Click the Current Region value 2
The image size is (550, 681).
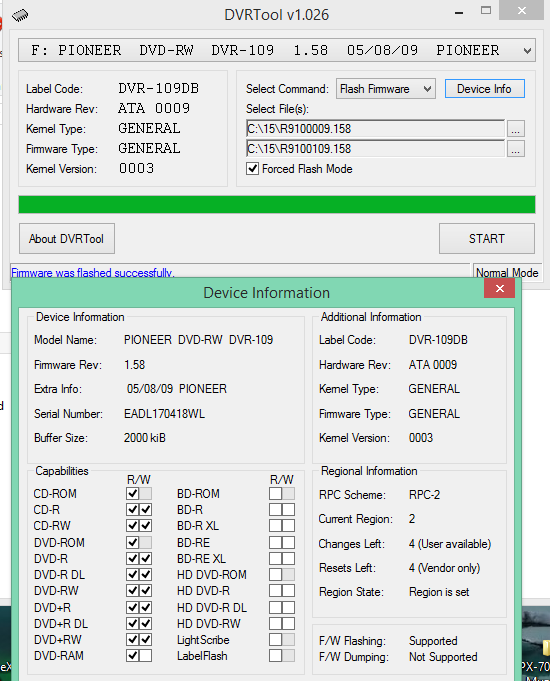(x=412, y=519)
